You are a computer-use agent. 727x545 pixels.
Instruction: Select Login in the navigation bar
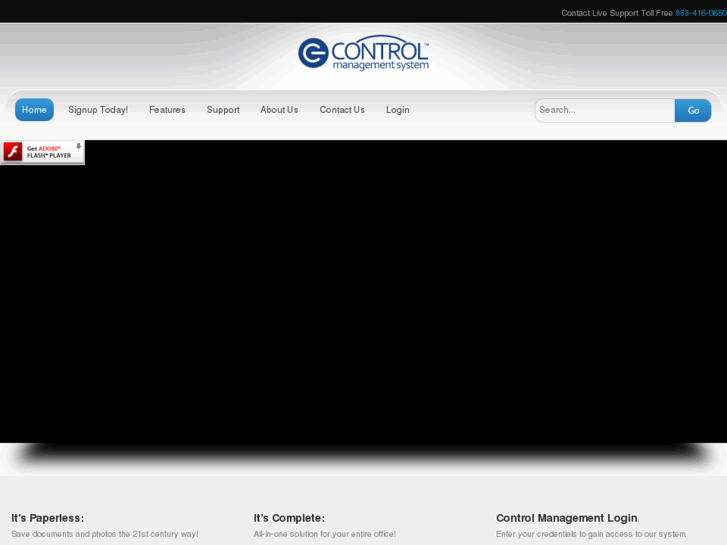[398, 110]
